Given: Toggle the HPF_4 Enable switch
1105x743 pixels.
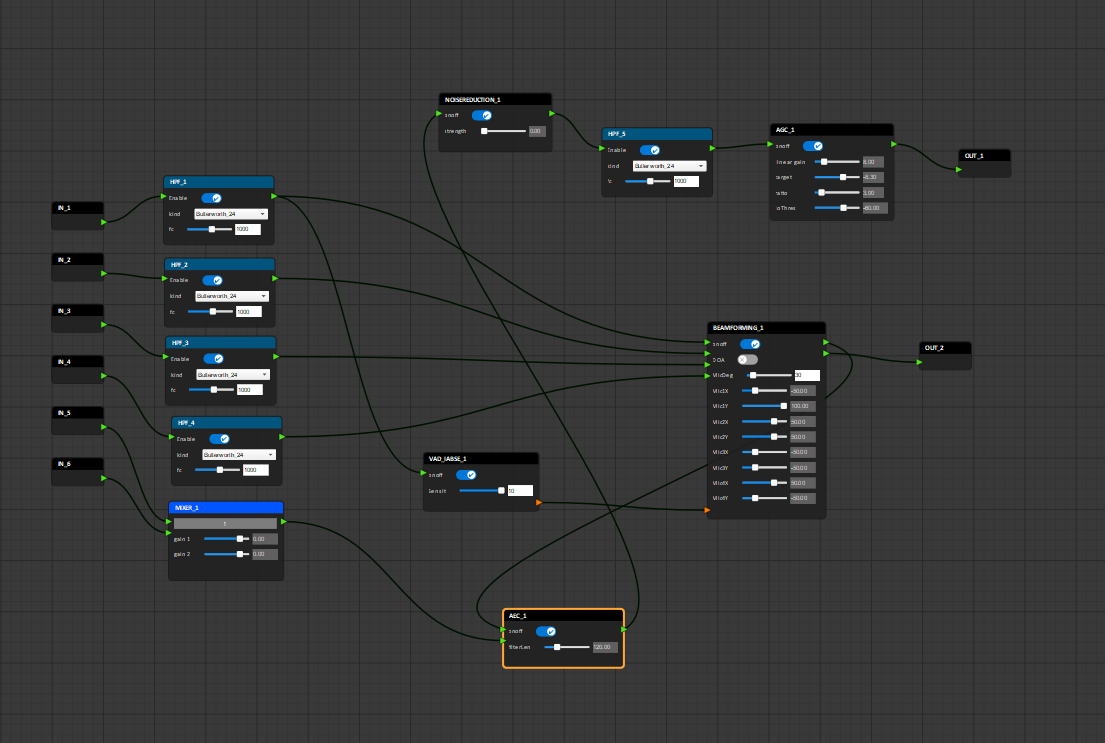Looking at the screenshot, I should [220, 438].
